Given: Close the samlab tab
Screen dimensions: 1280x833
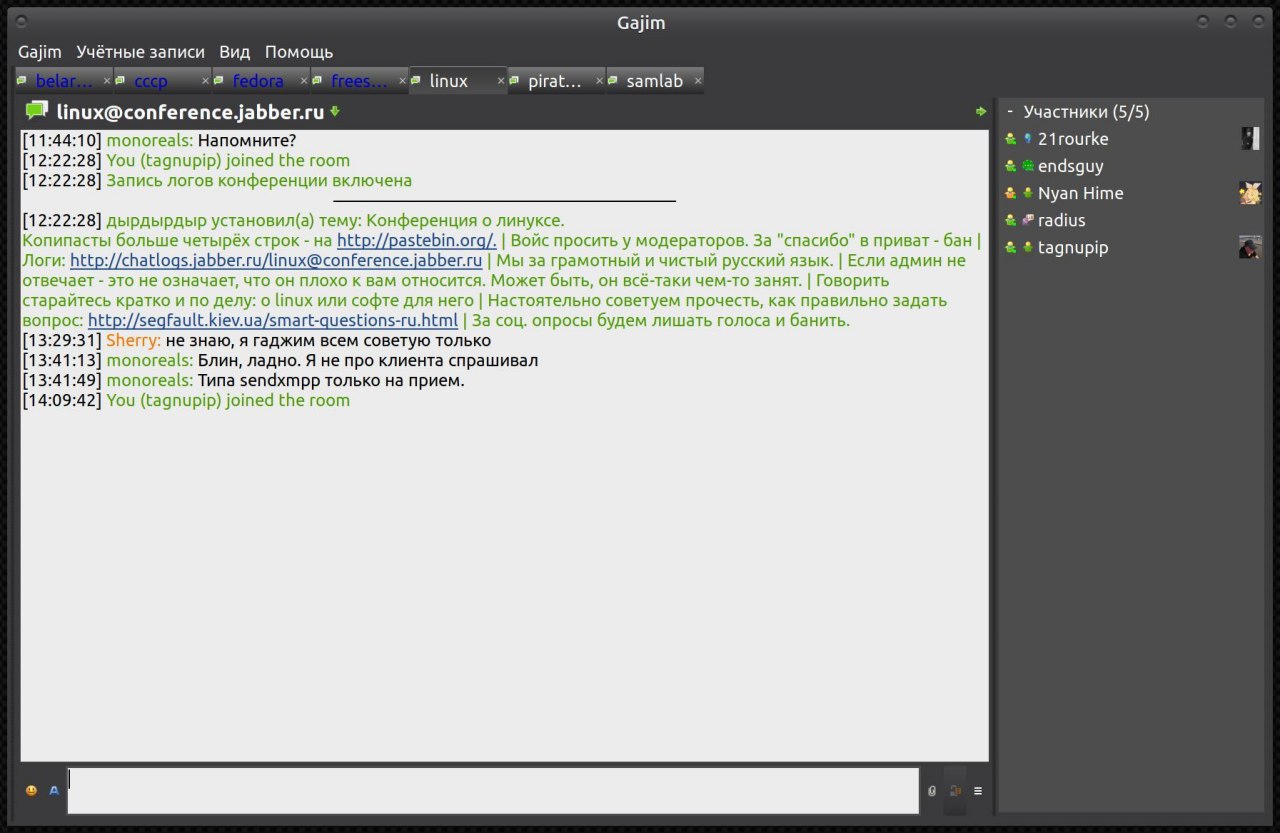Looking at the screenshot, I should tap(698, 81).
